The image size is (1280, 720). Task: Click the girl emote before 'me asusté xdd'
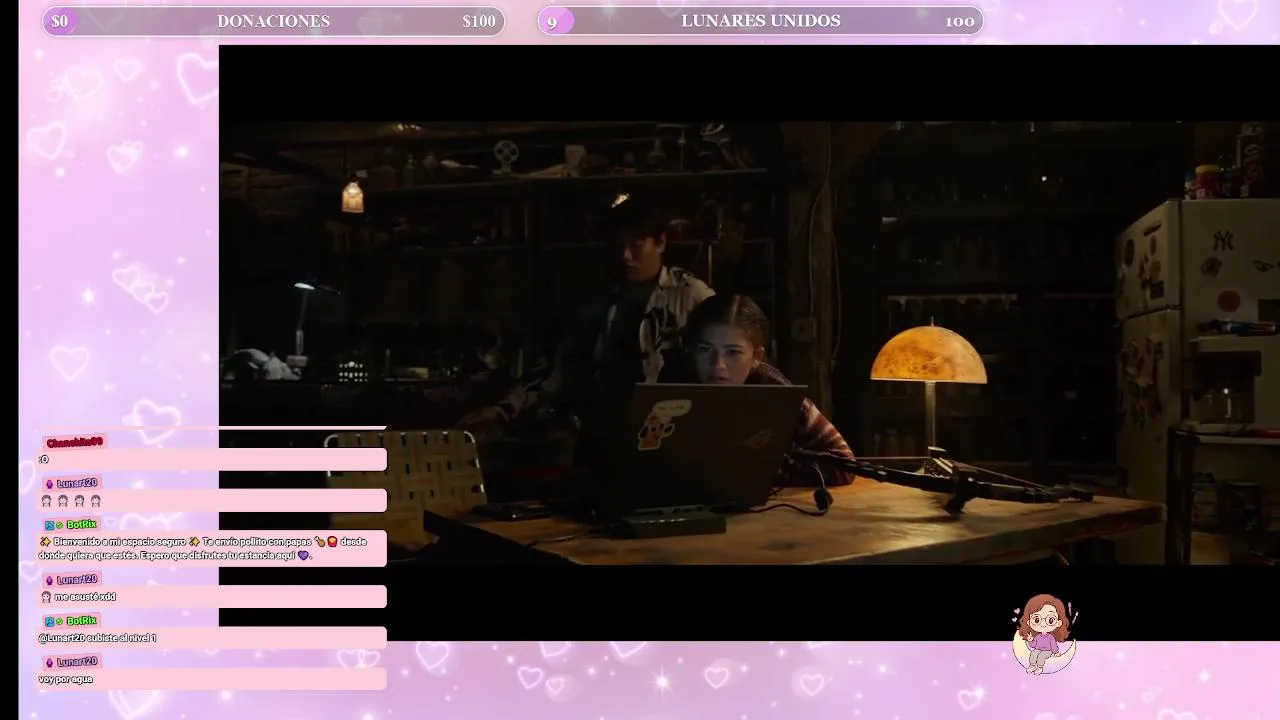tap(46, 597)
